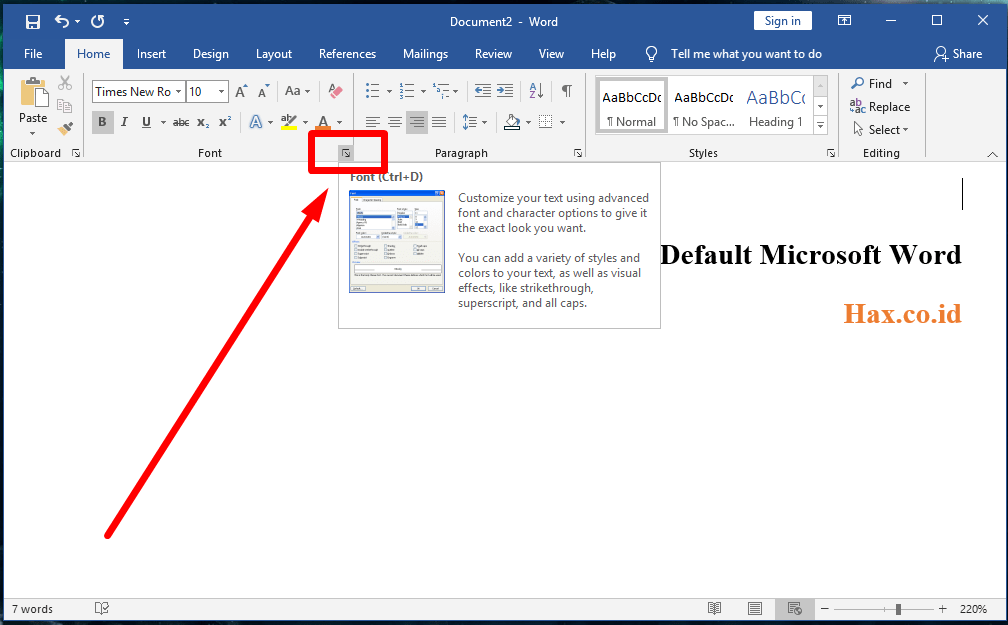Screen dimensions: 1008x625
Task: Switch to the Layout tab
Action: (x=274, y=54)
